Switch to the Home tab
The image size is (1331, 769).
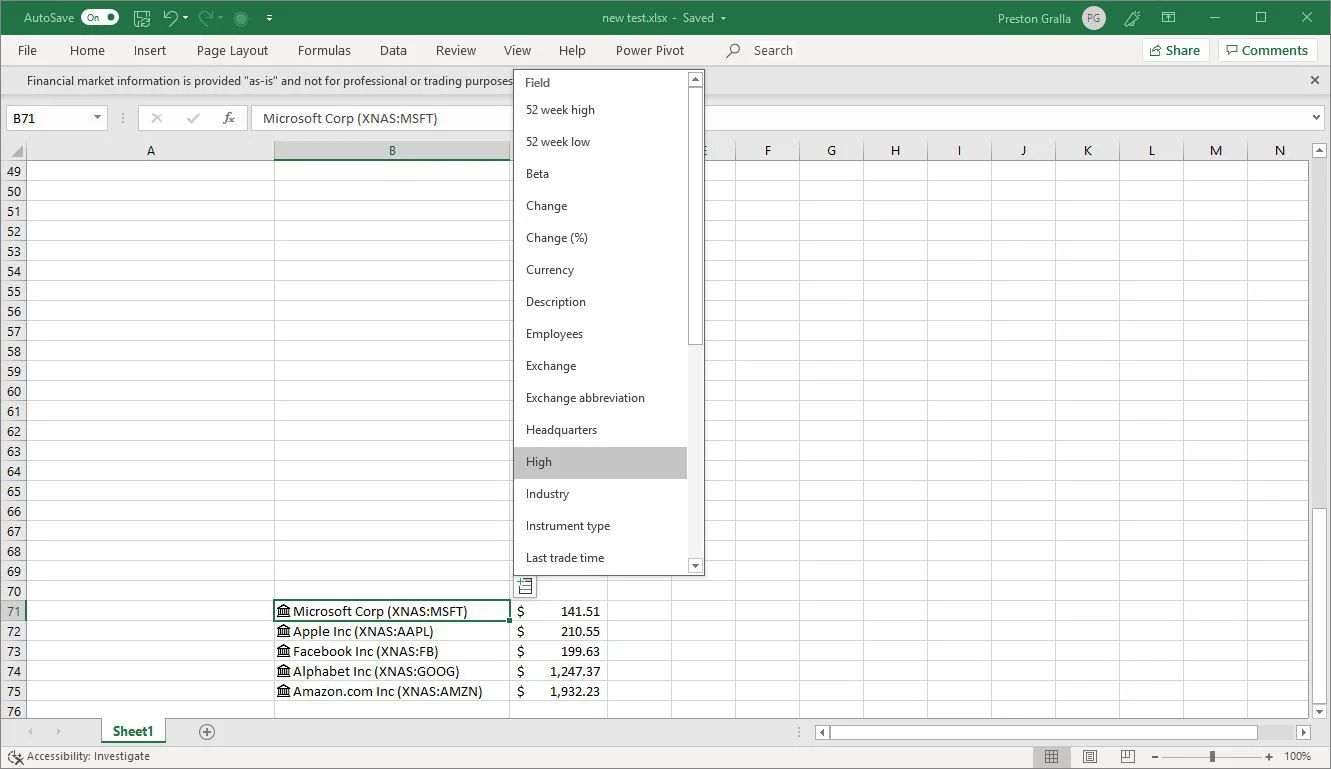[x=87, y=50]
